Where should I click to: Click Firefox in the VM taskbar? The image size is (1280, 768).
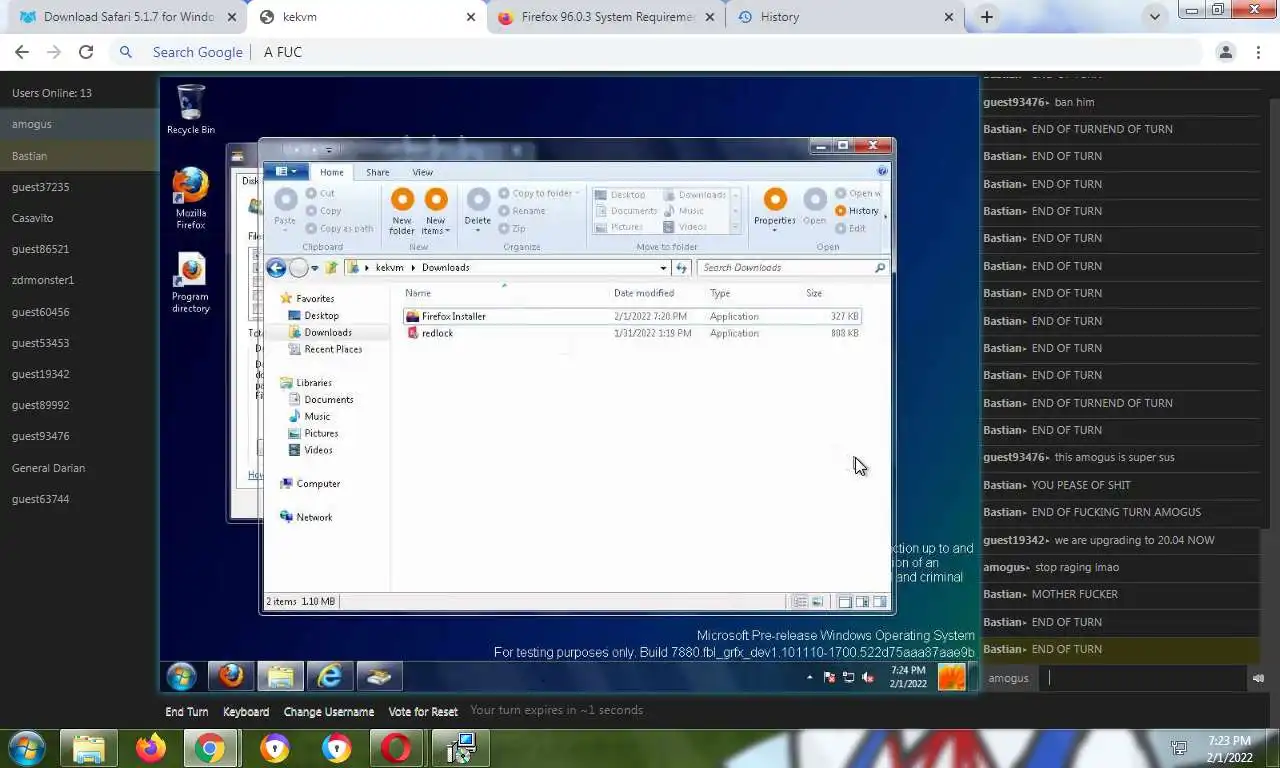pos(231,676)
